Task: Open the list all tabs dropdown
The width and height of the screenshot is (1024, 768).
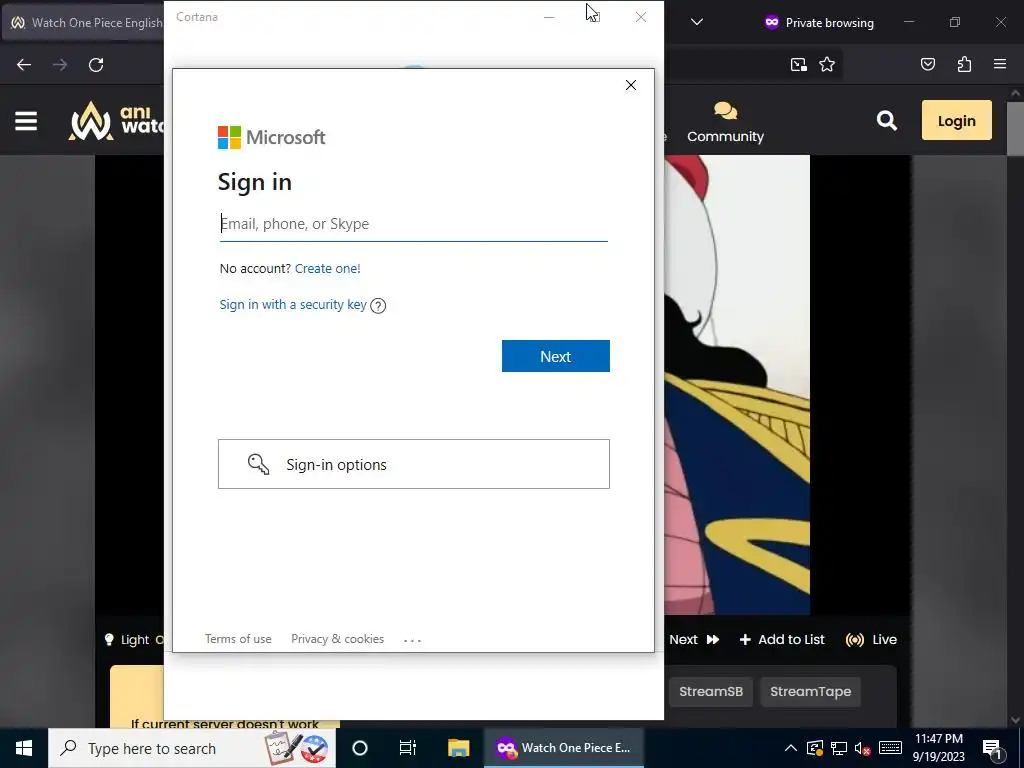Action: click(x=697, y=22)
